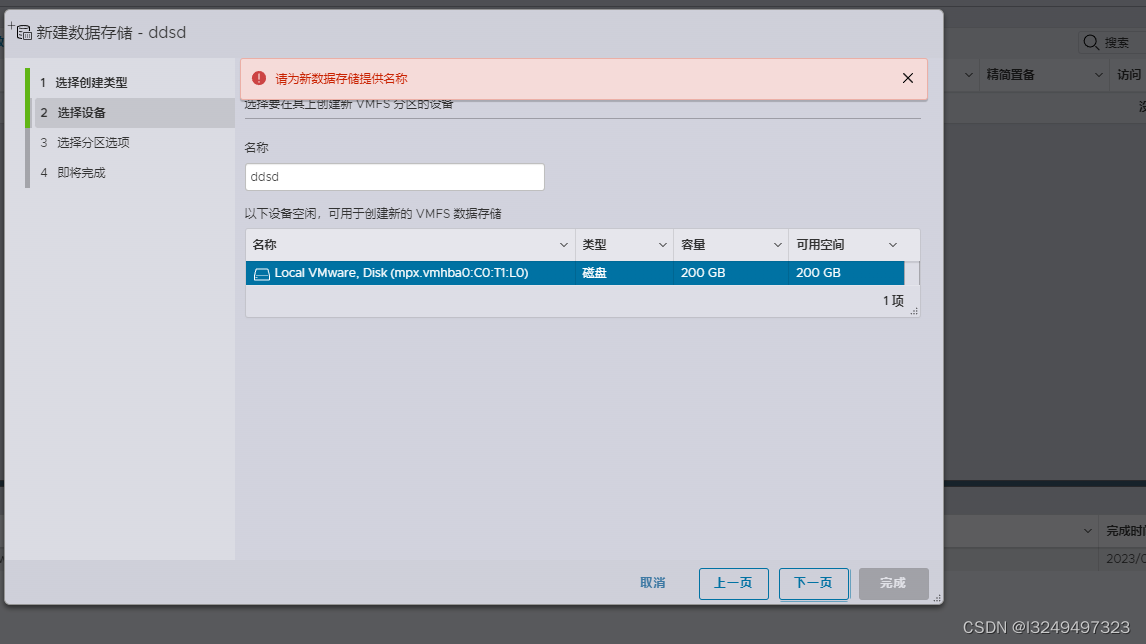Click the 精简置备 header in background table

click(x=1010, y=75)
